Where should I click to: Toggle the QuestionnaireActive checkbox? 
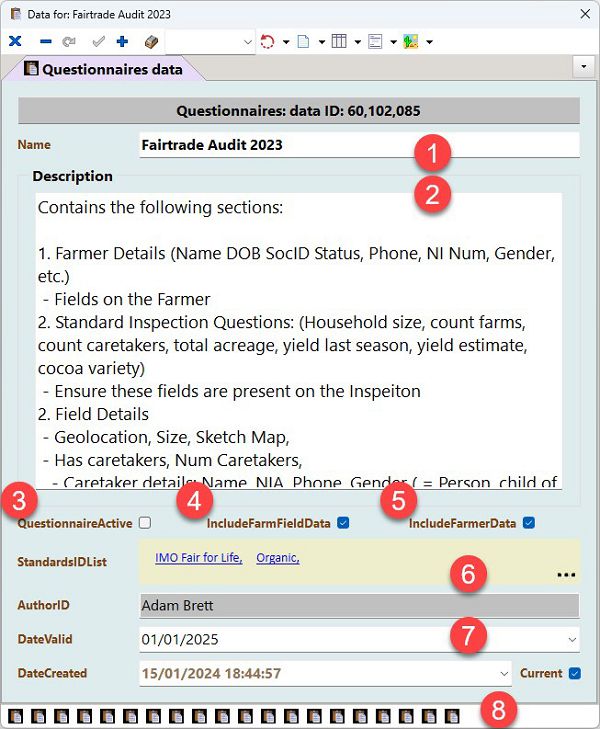(x=145, y=523)
